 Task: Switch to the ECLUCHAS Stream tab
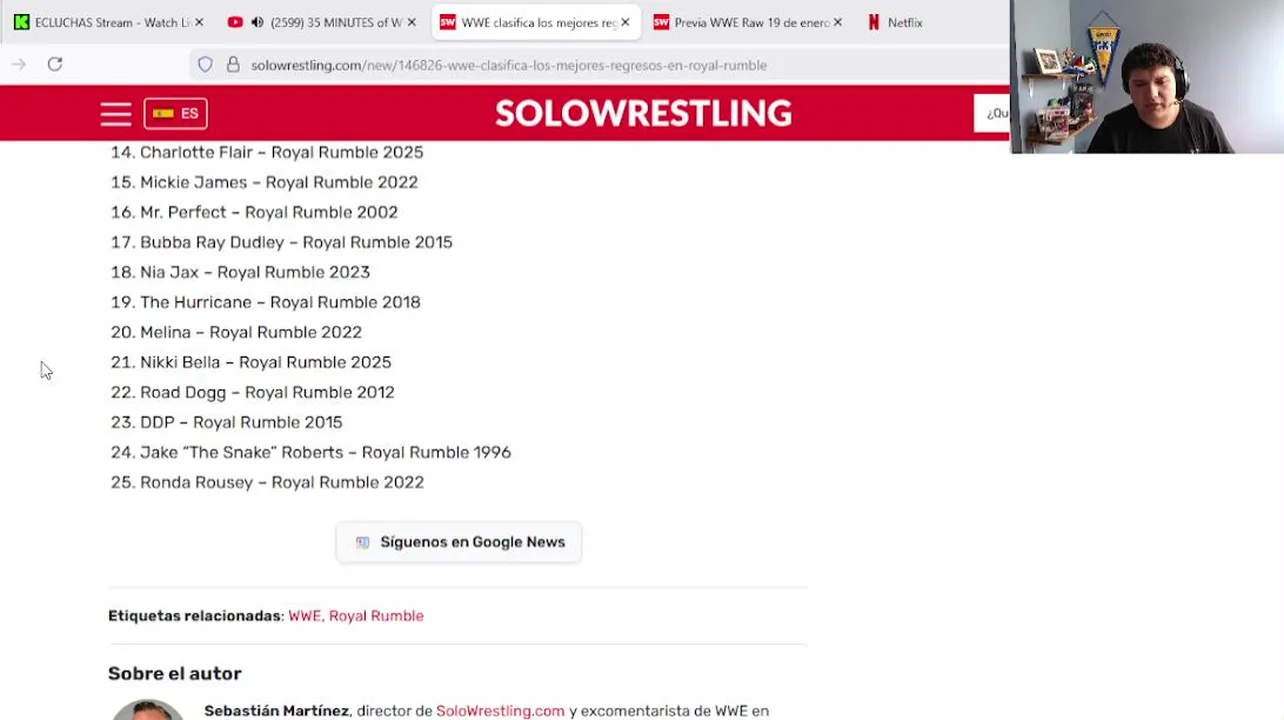click(110, 22)
